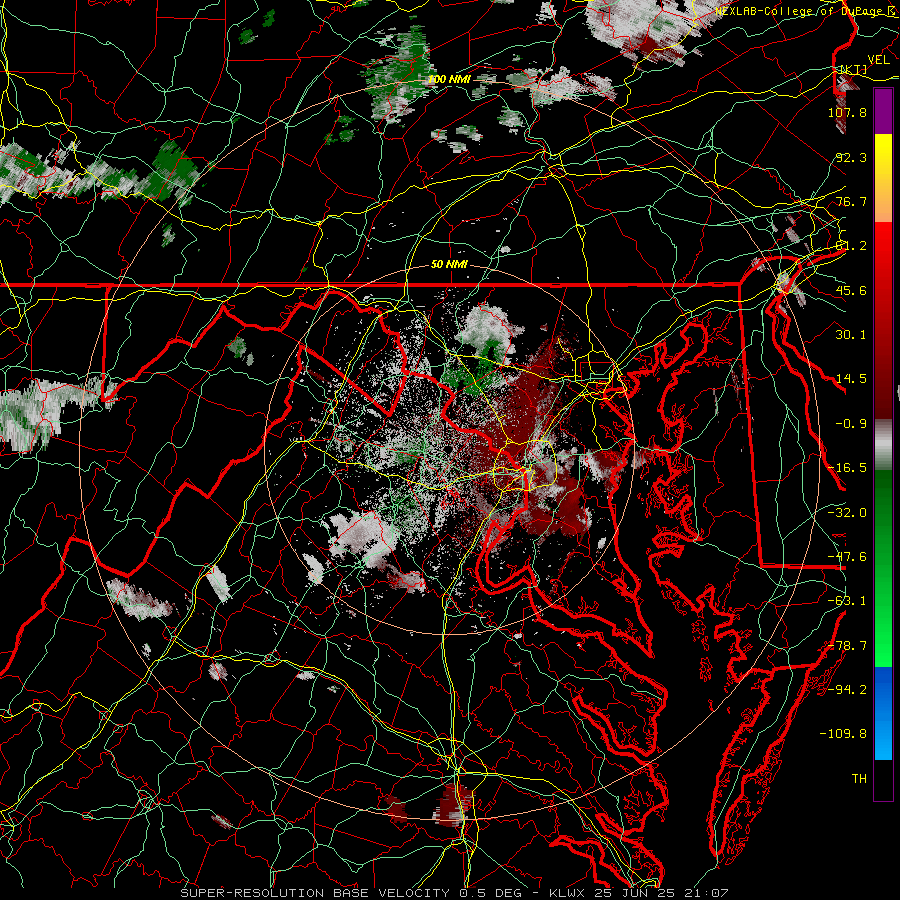Click the -78.7 legend value
Image resolution: width=900 pixels, height=900 pixels.
coord(847,646)
